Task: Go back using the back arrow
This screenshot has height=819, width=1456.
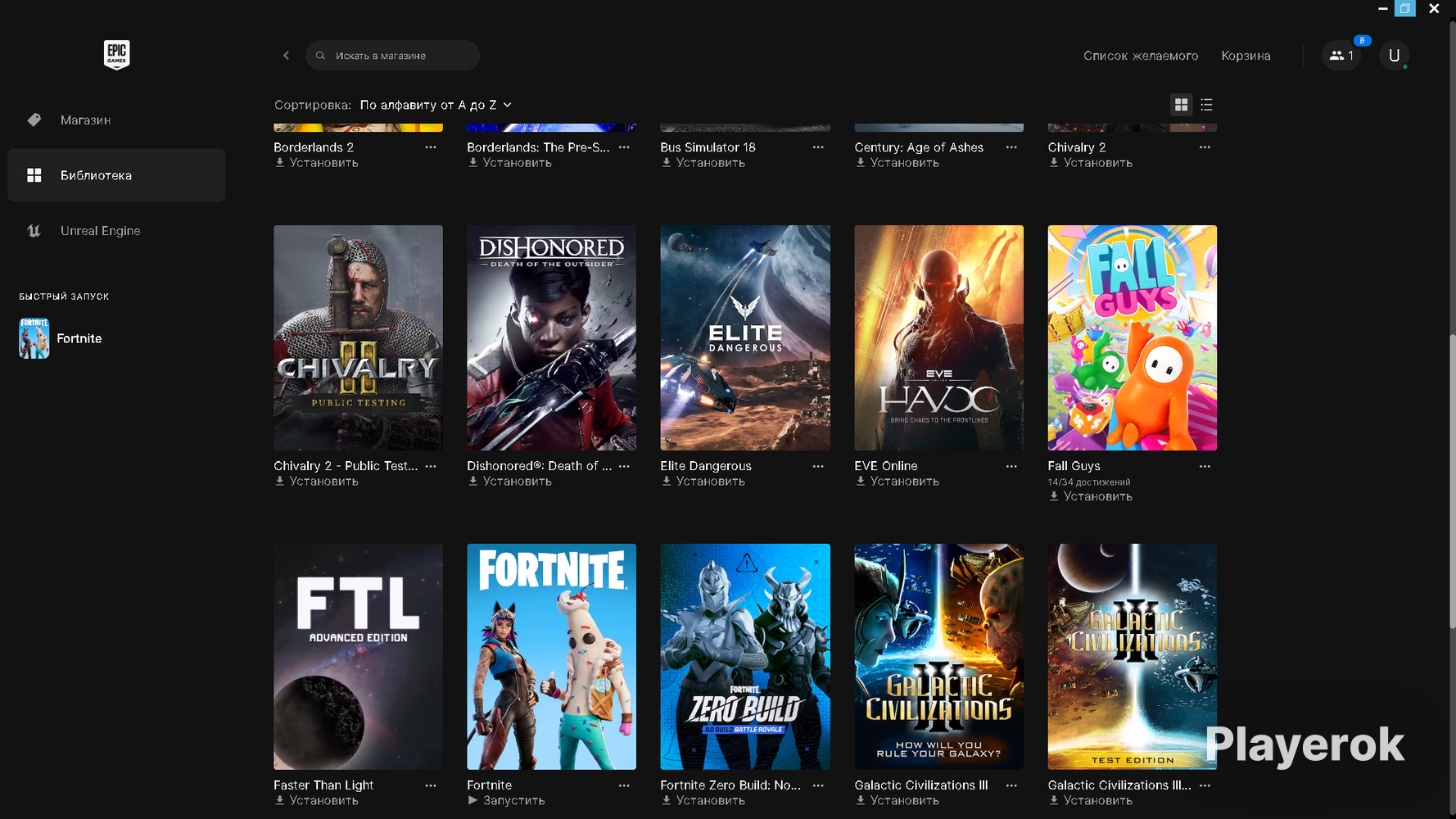Action: [286, 56]
